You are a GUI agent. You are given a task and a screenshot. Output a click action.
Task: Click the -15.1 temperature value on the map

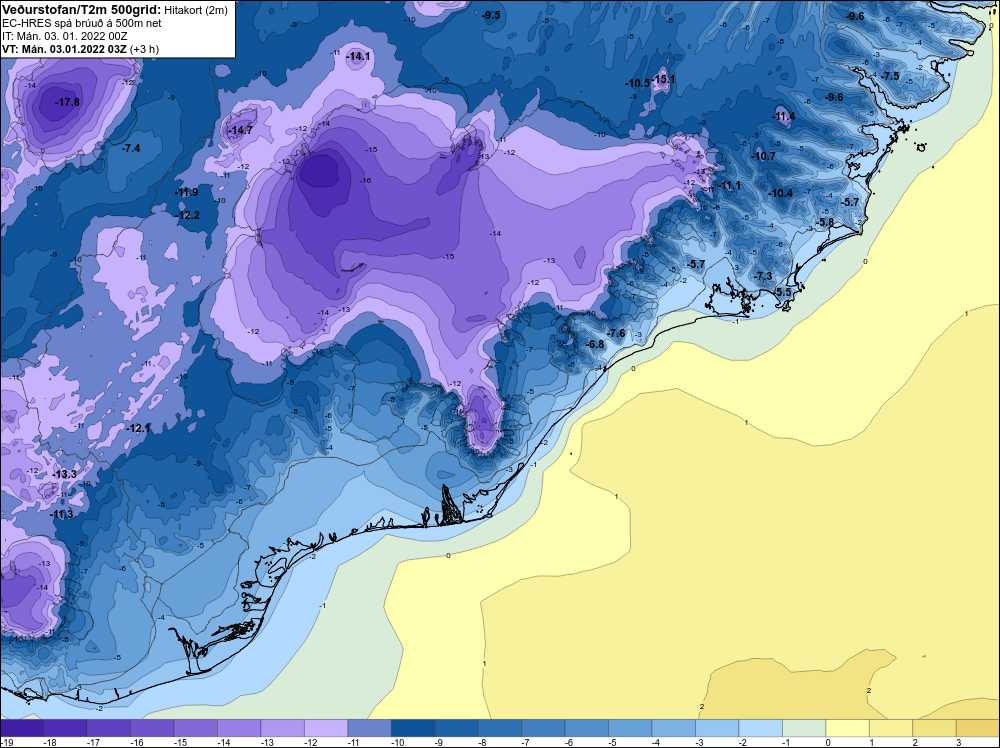coord(663,79)
